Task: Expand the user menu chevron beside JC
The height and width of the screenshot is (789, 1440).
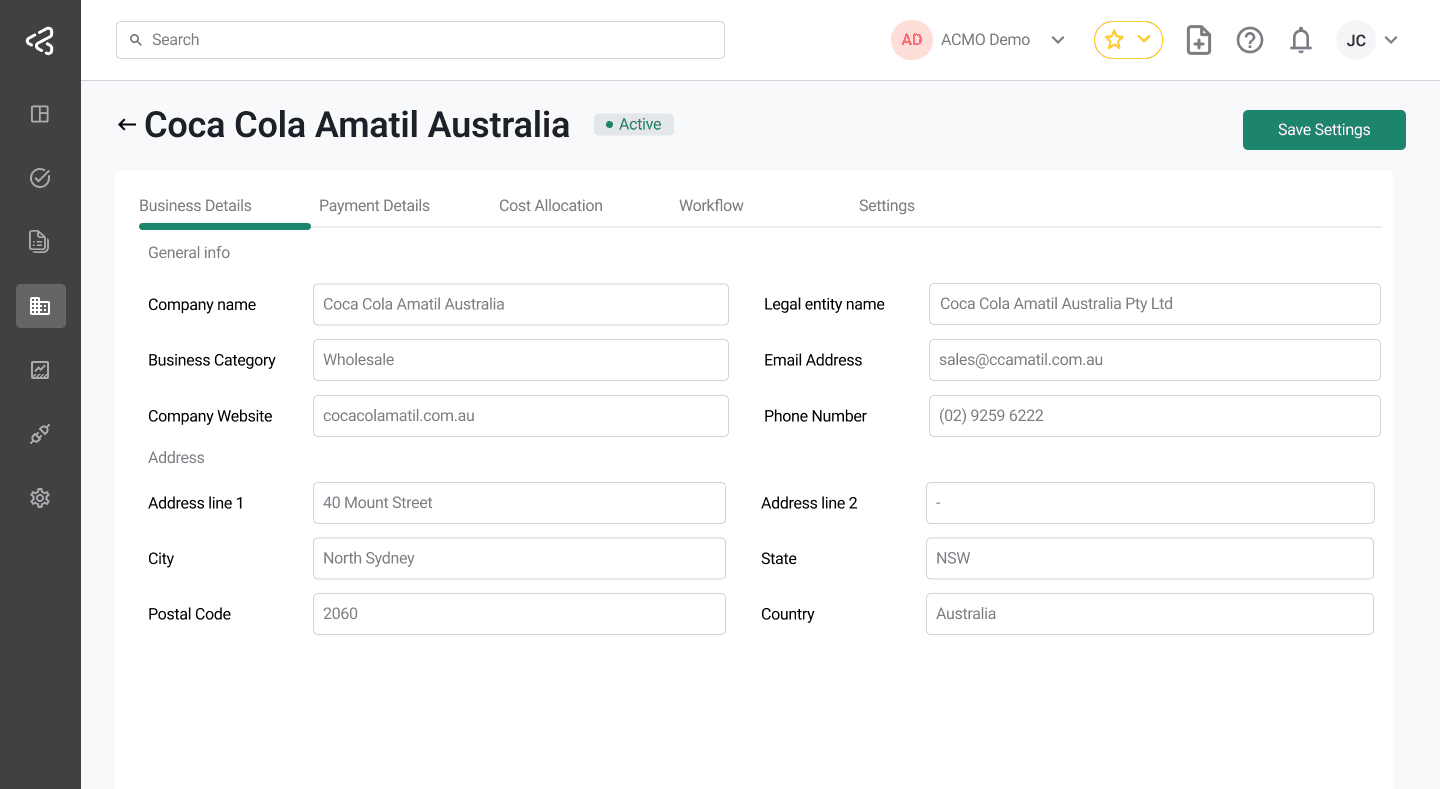Action: point(1391,40)
